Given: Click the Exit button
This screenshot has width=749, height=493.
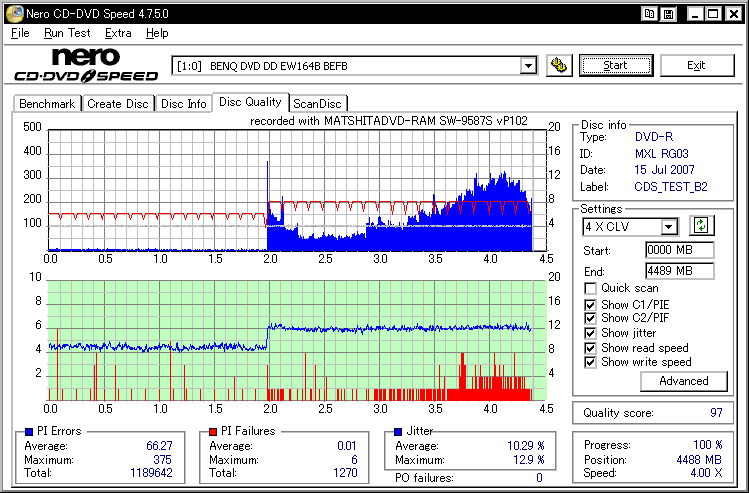Looking at the screenshot, I should (696, 65).
